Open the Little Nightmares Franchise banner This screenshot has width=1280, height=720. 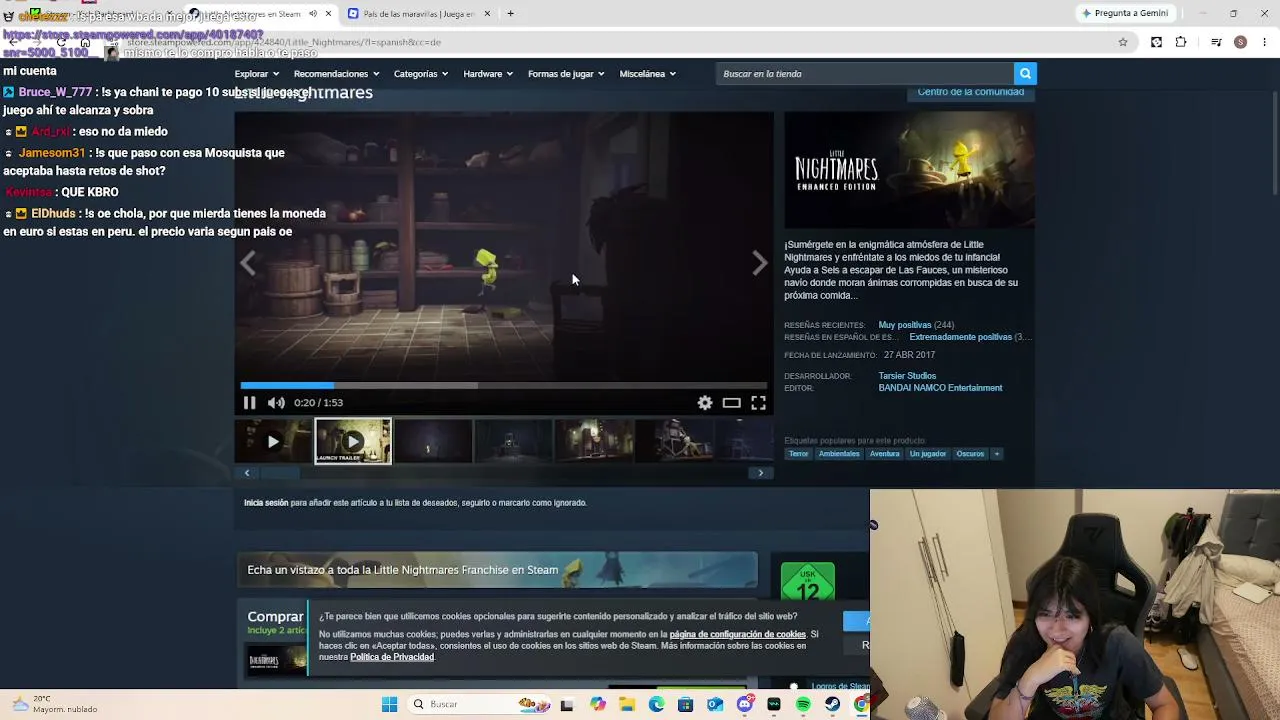pyautogui.click(x=497, y=570)
